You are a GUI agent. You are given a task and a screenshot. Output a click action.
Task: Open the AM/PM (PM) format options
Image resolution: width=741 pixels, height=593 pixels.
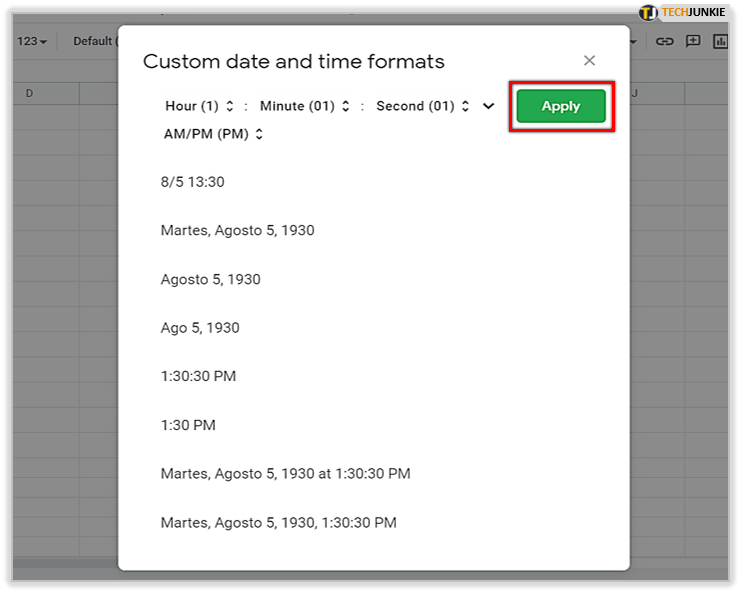point(213,134)
